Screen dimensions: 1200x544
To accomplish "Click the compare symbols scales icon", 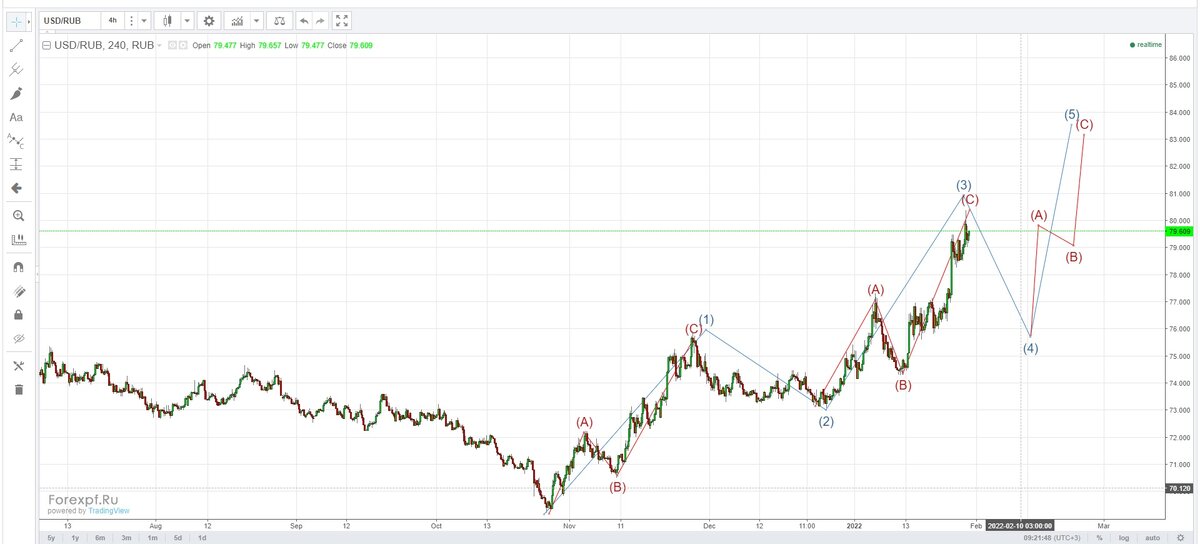I will [x=279, y=20].
